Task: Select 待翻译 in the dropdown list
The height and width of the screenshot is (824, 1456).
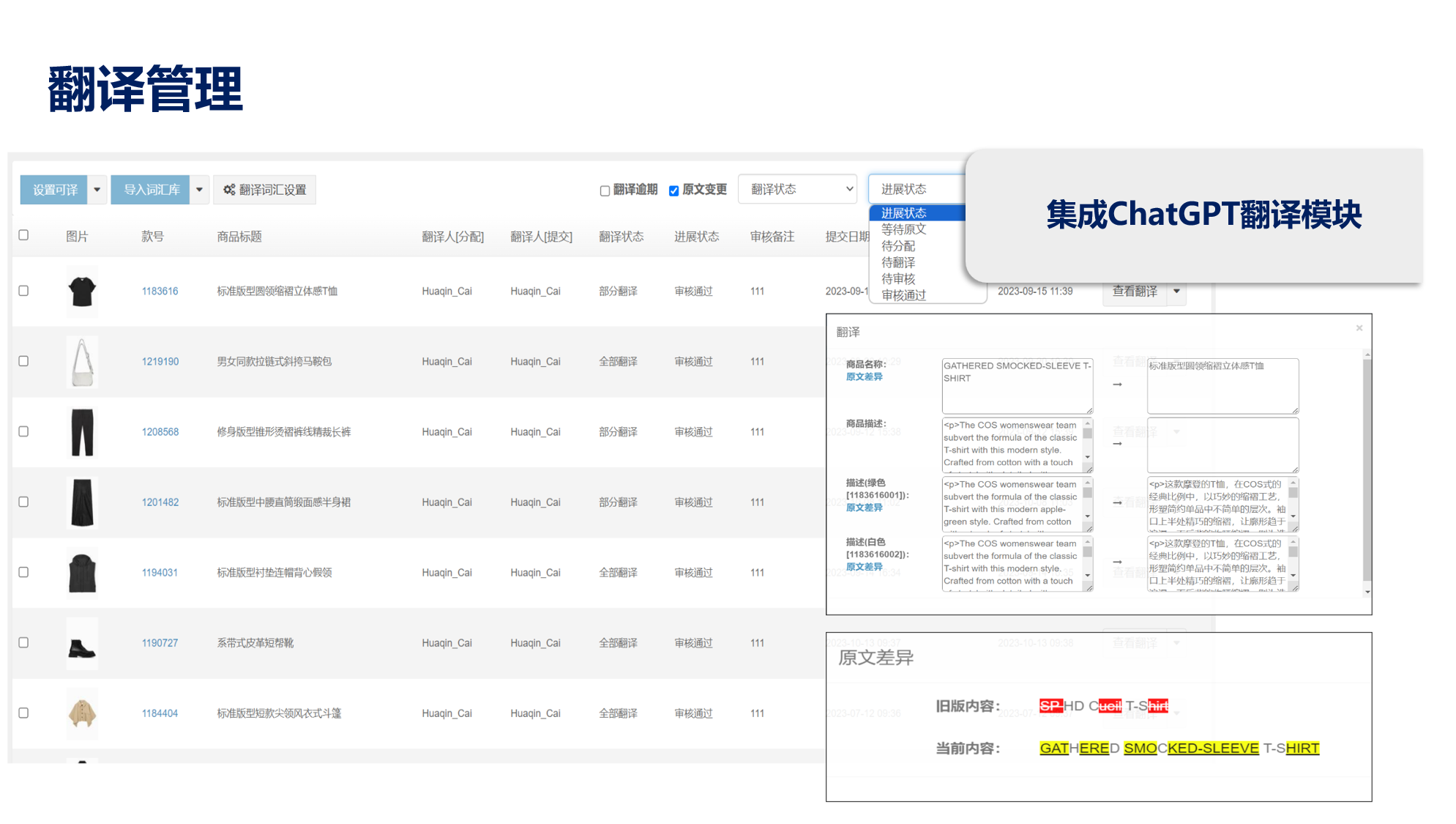Action: (x=897, y=262)
